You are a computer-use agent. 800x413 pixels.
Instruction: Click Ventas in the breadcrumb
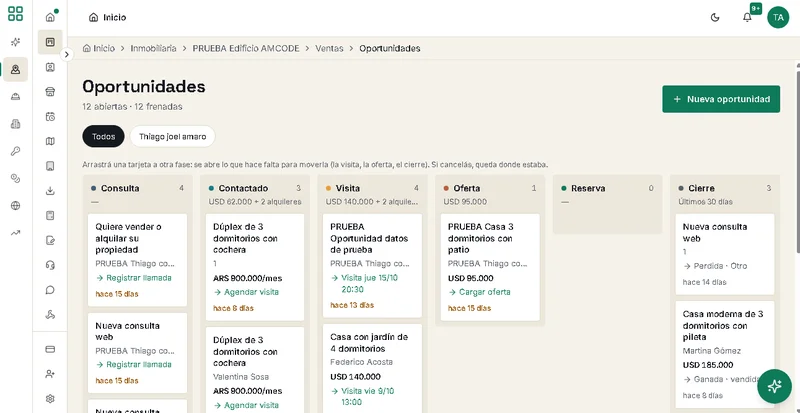(x=329, y=48)
